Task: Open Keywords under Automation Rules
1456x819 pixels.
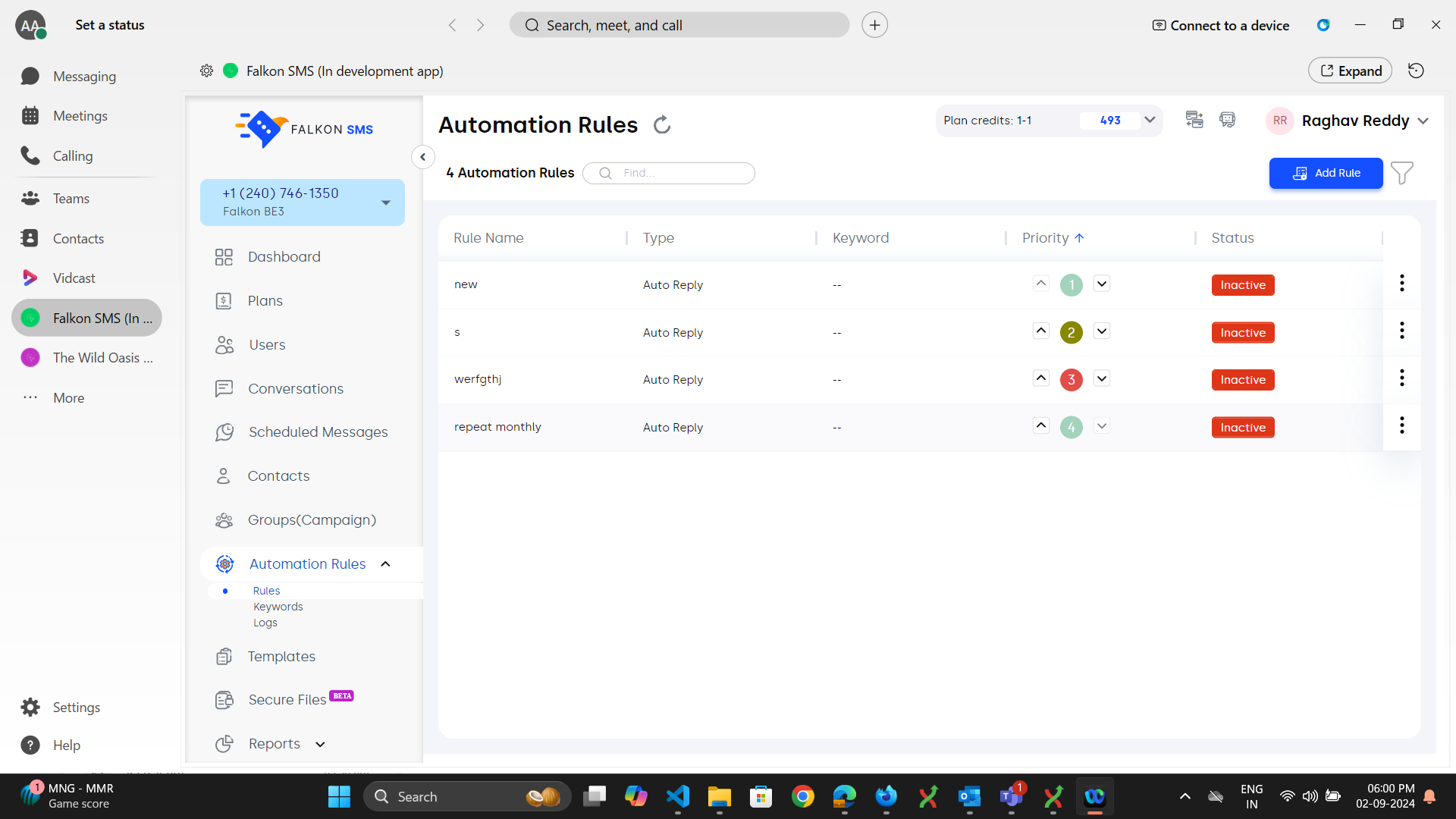Action: coord(278,607)
